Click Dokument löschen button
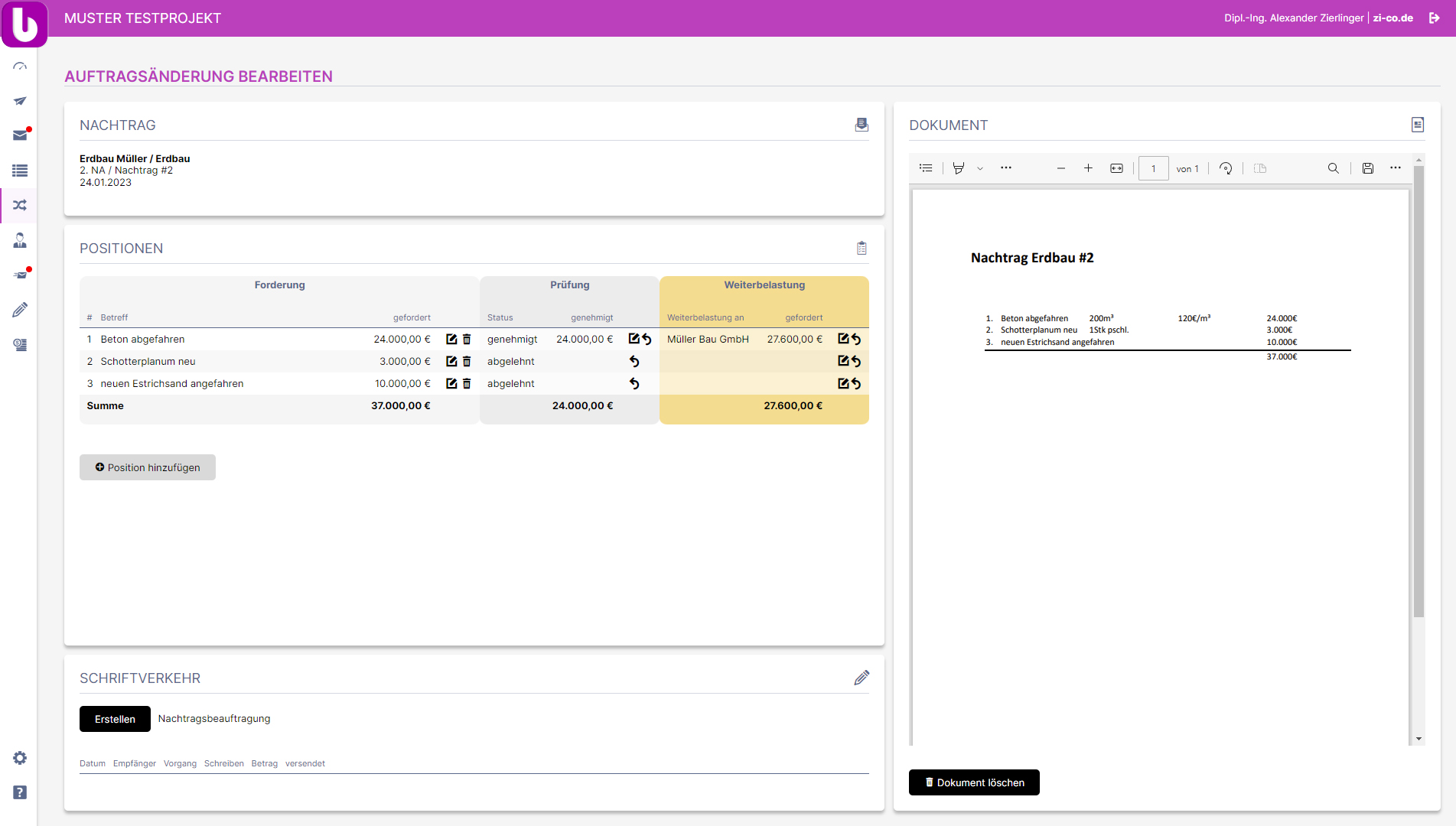The image size is (1456, 826). coord(974,782)
